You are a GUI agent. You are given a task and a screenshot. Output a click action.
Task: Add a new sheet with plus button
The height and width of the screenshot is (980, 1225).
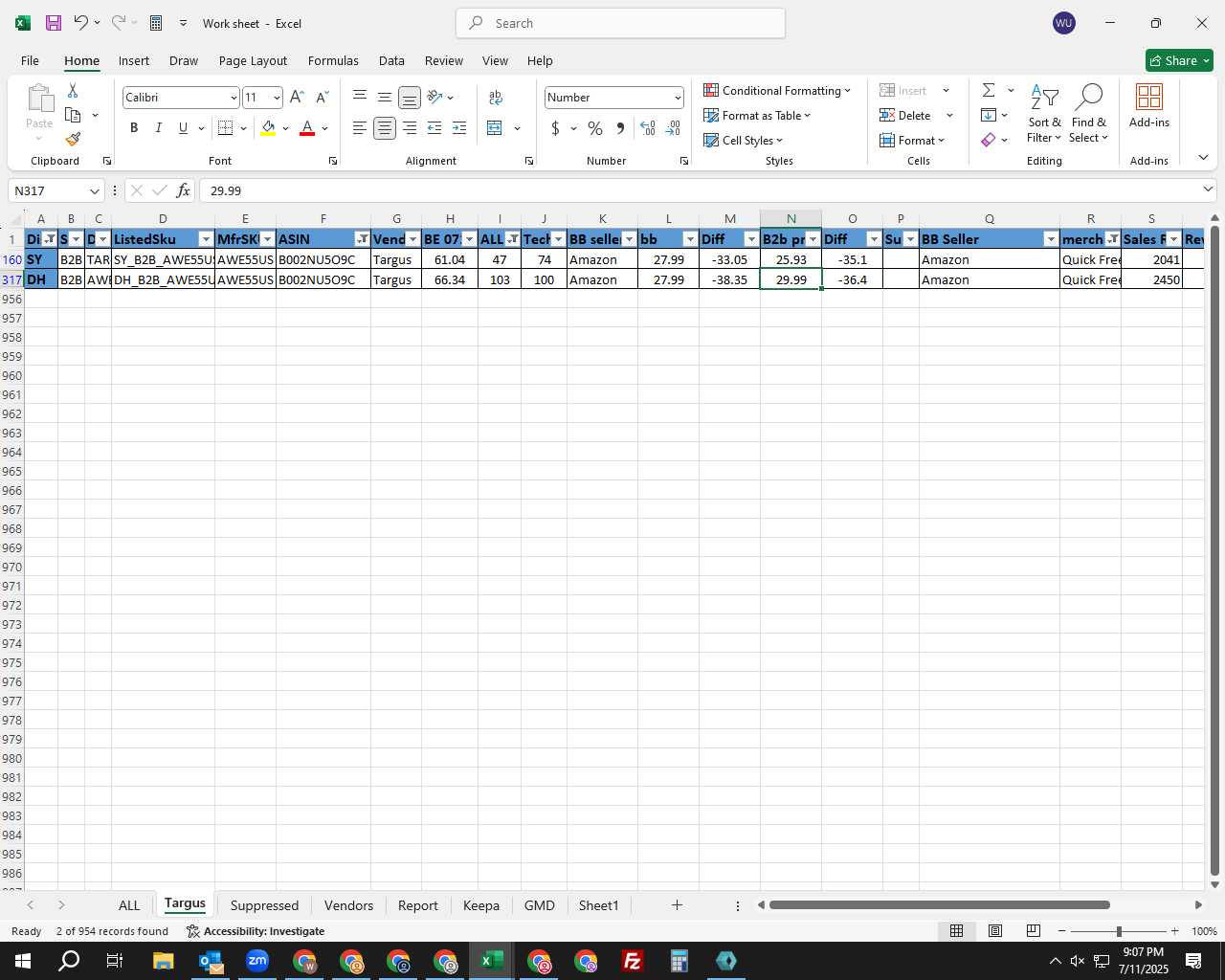677,905
